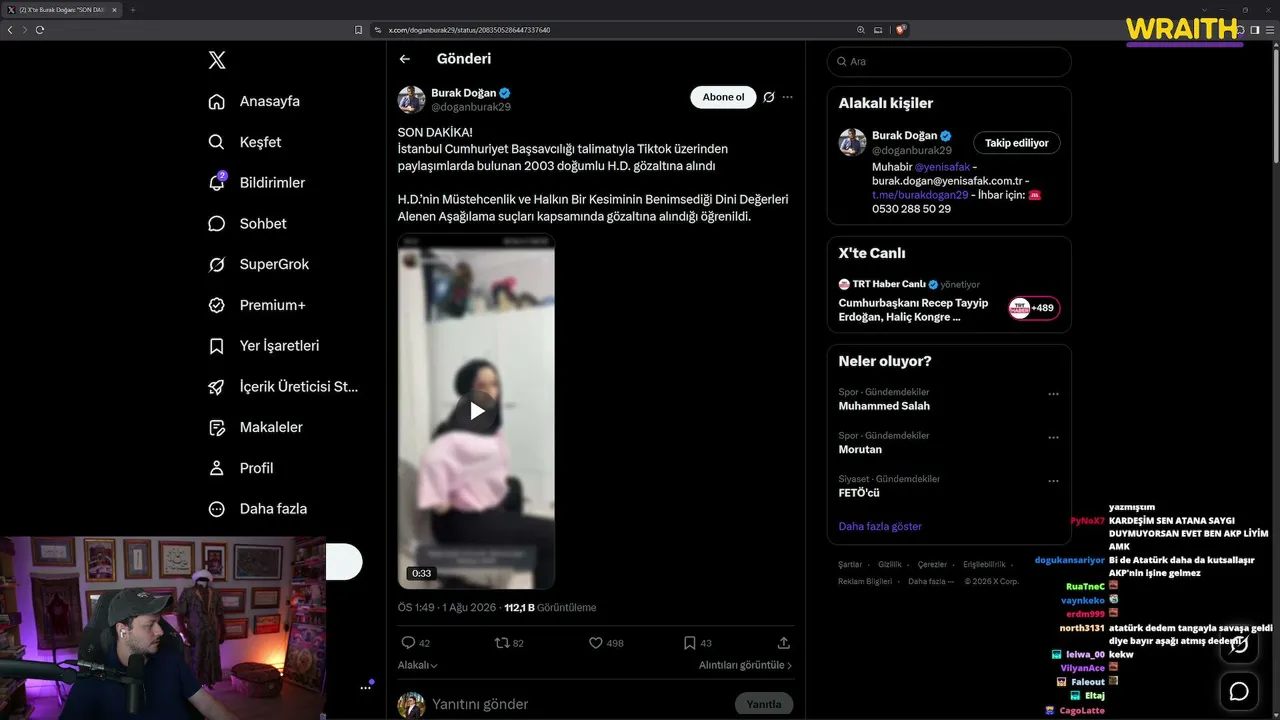Open the Çerezler footer link
This screenshot has height=720, width=1280.
click(x=932, y=565)
